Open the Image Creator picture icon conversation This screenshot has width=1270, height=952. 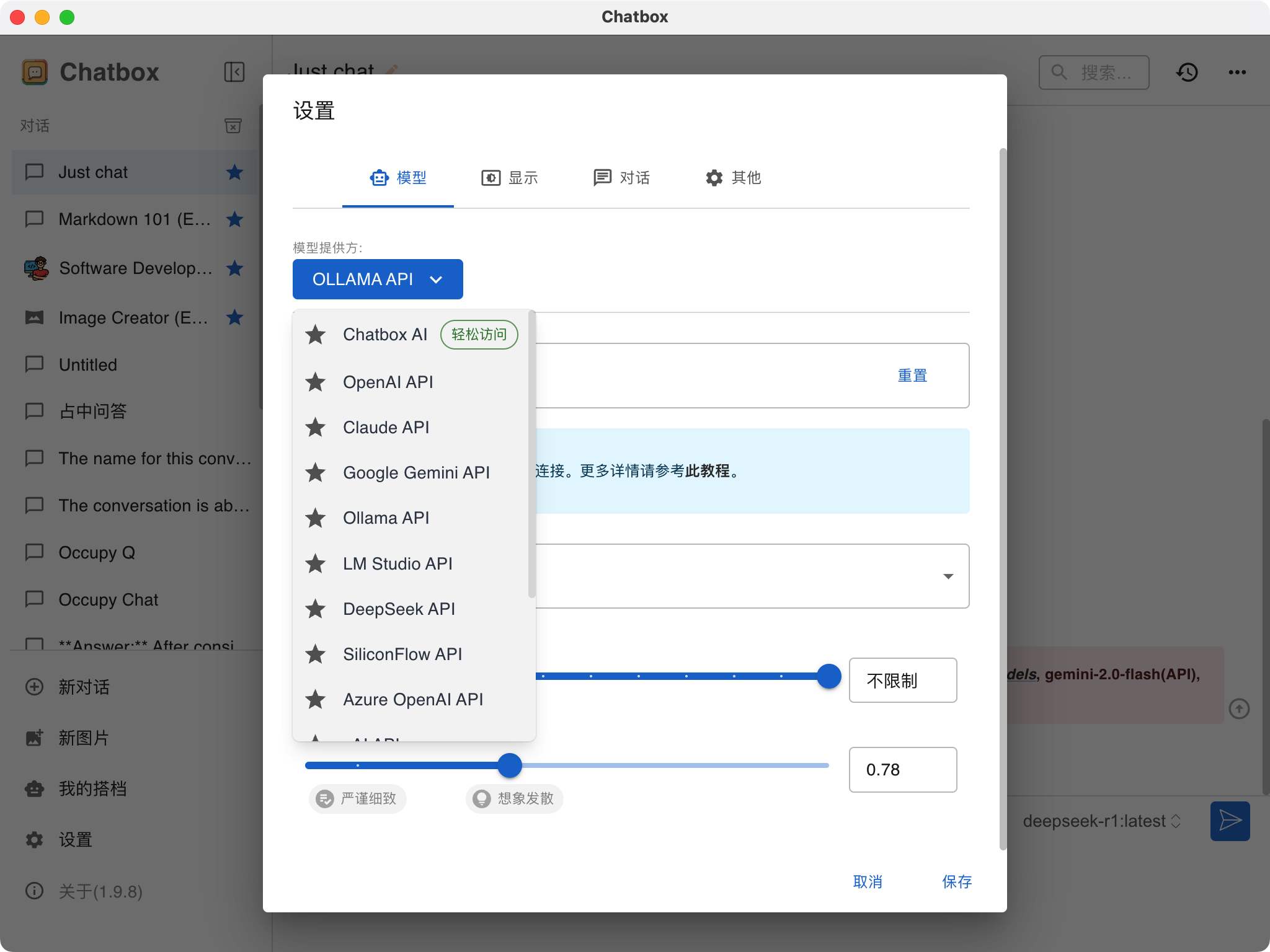click(x=34, y=317)
